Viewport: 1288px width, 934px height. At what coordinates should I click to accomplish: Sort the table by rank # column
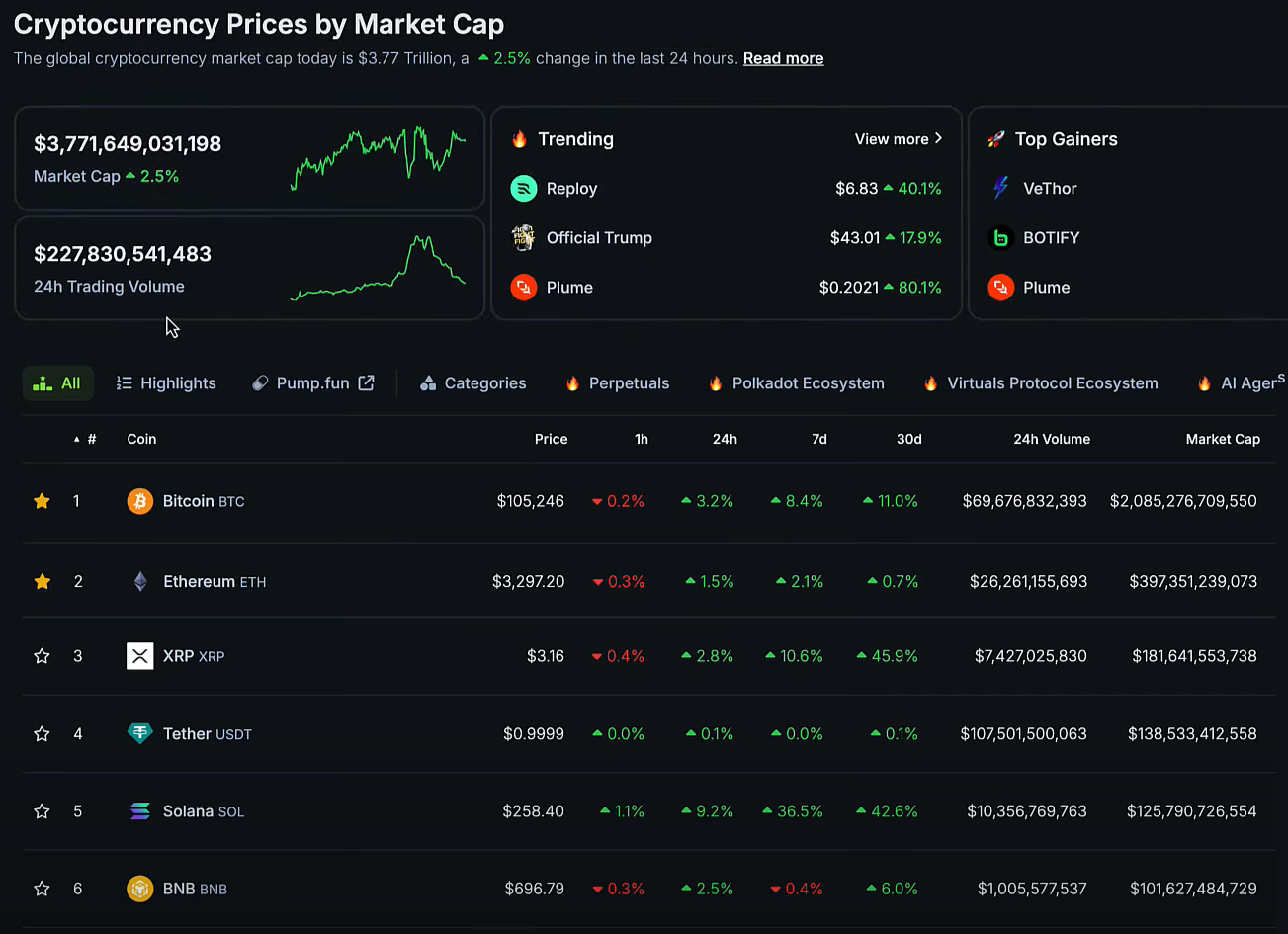(91, 439)
